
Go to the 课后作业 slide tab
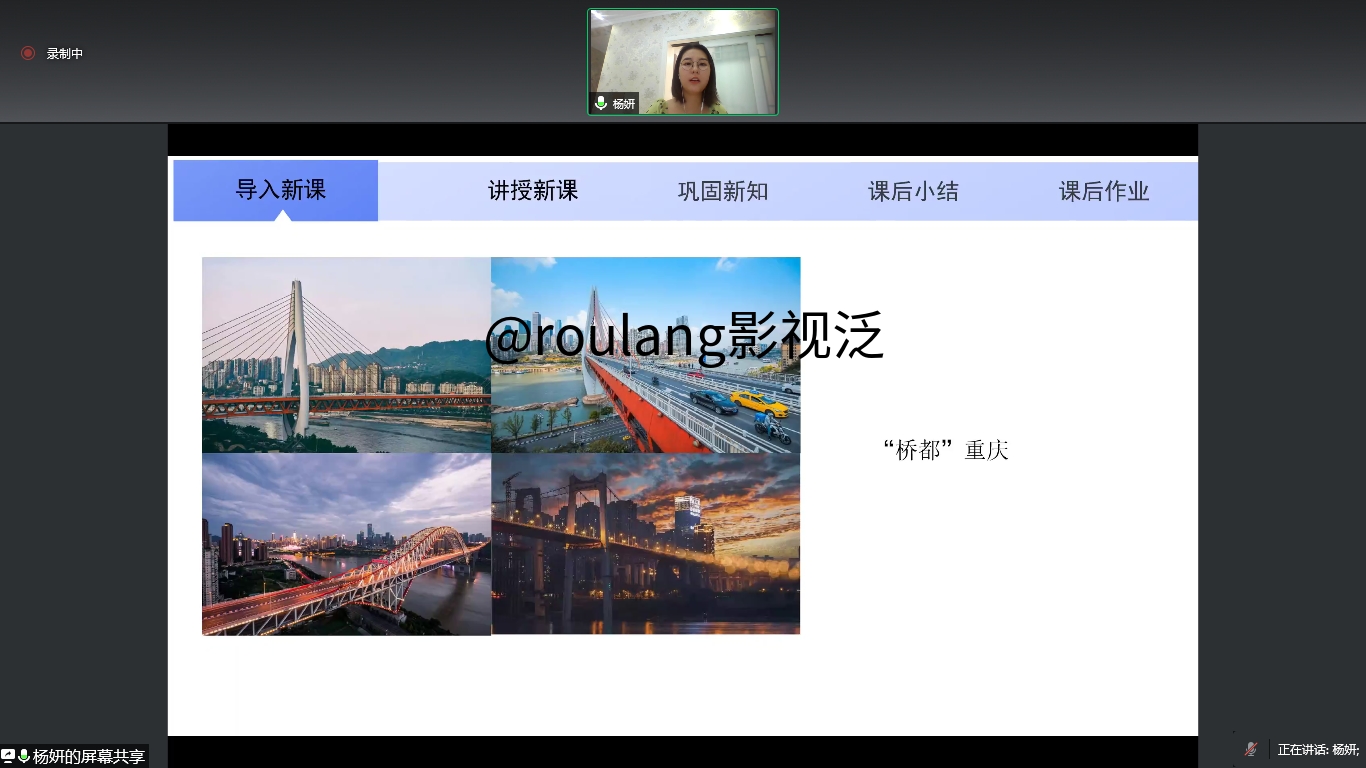(1104, 192)
